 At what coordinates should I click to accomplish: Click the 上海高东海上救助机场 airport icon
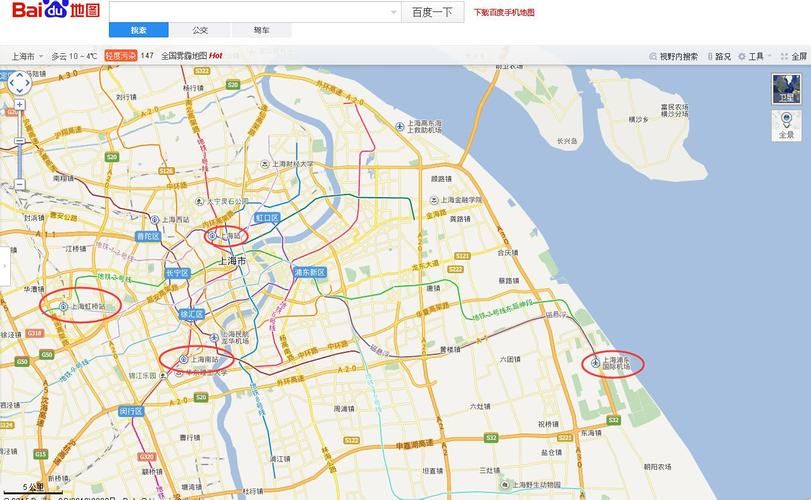[400, 126]
